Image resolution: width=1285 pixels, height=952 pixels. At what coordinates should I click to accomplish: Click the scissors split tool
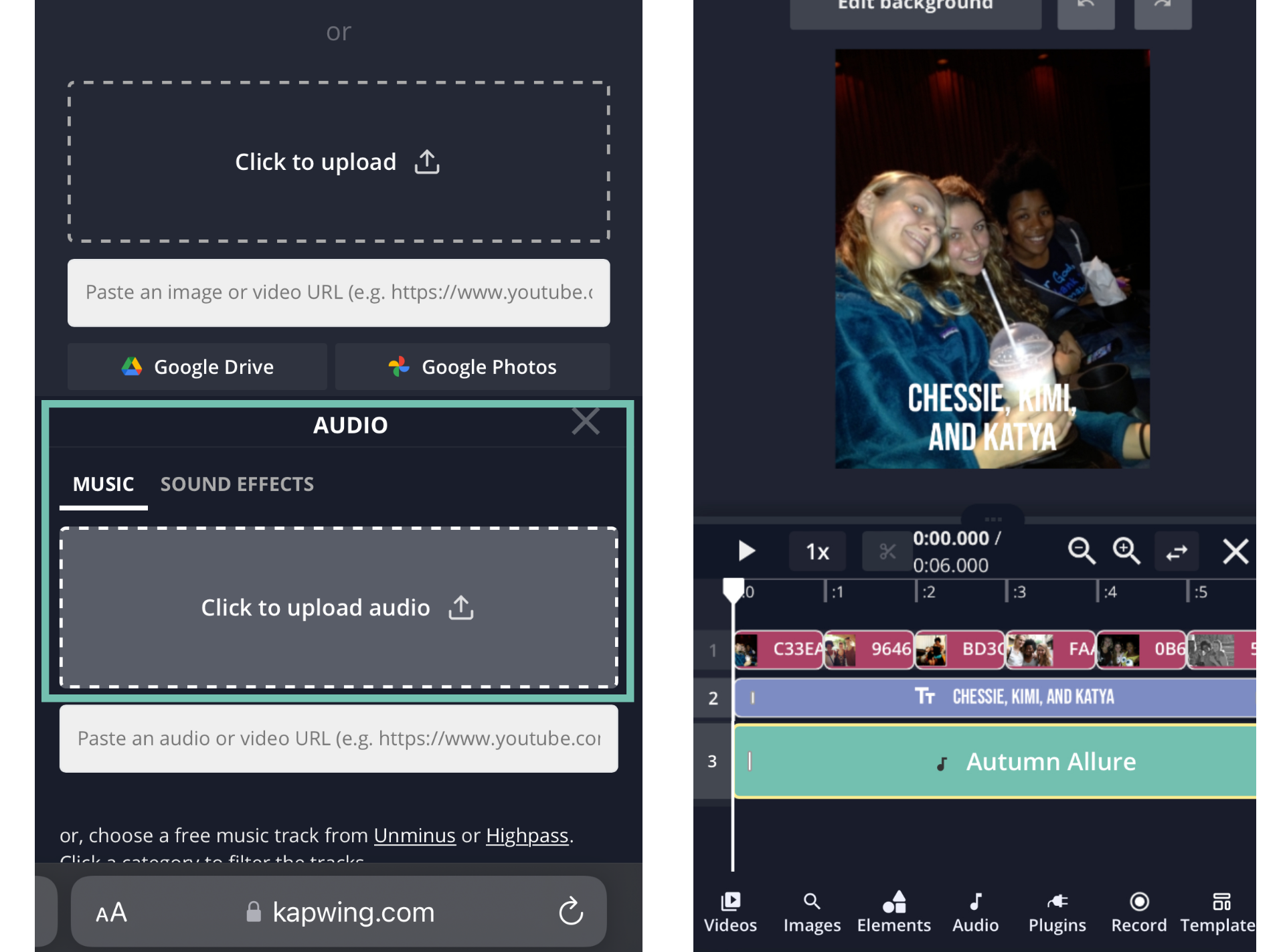point(887,552)
